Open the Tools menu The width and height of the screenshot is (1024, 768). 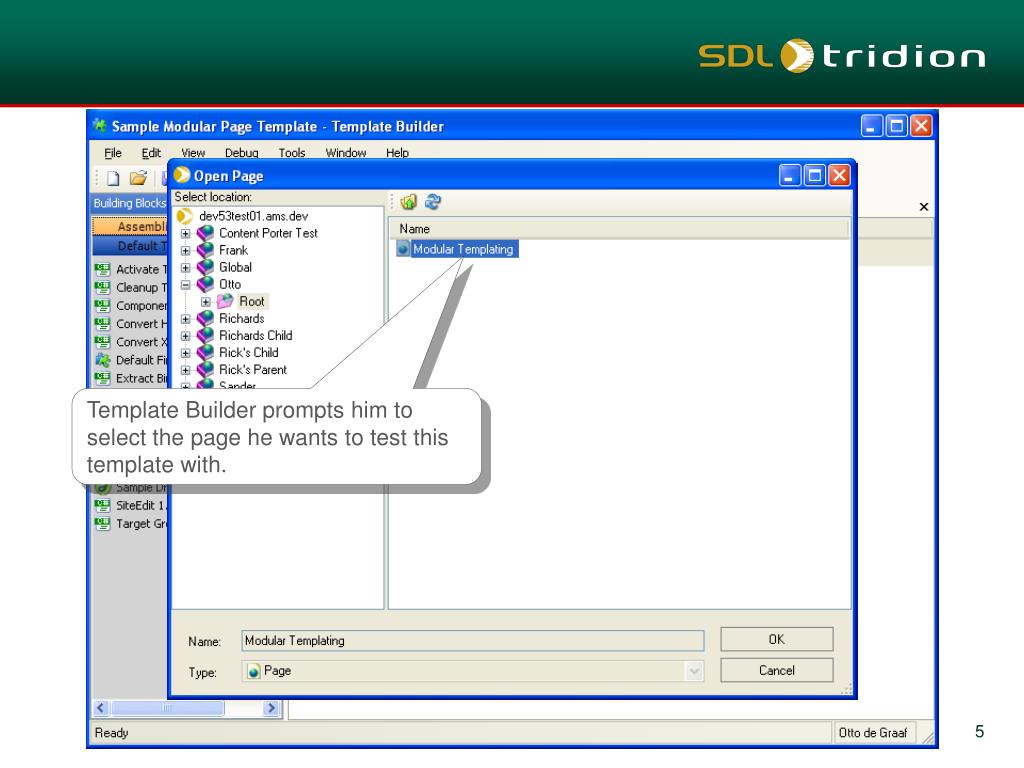click(x=292, y=153)
